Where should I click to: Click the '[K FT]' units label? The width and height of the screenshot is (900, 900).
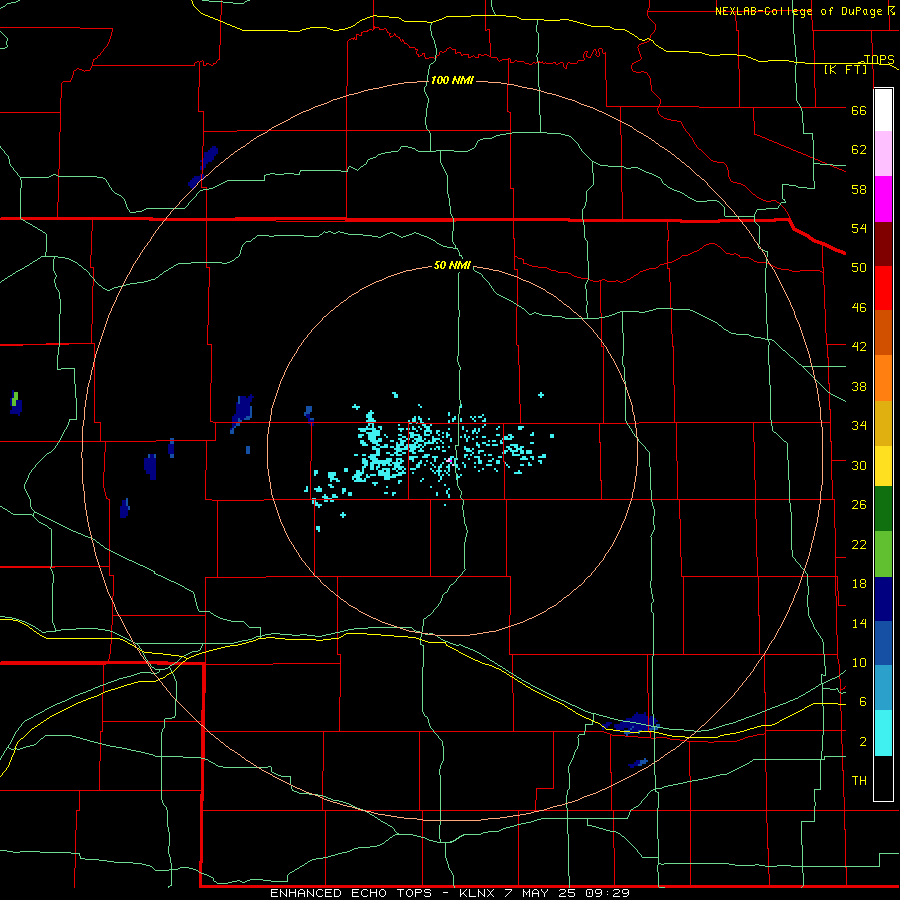[845, 69]
